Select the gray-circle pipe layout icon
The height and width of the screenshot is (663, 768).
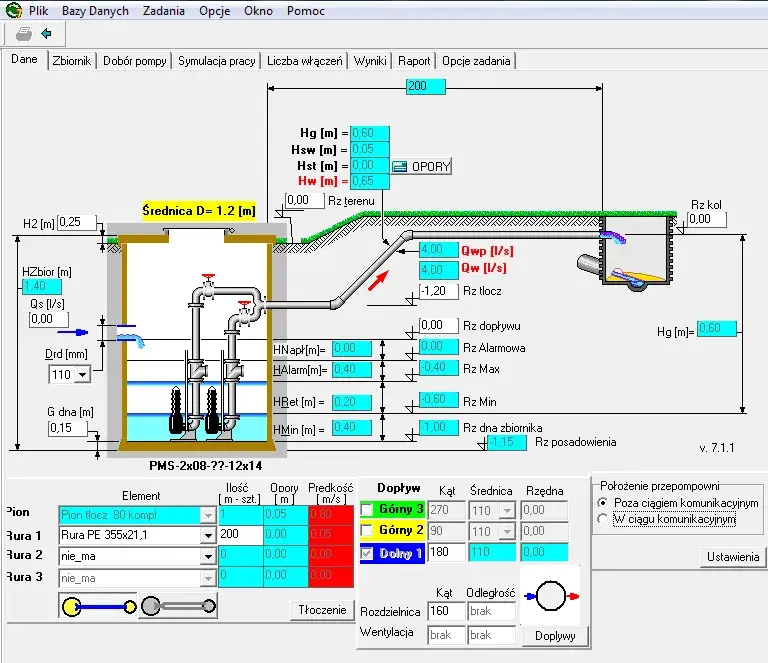click(178, 606)
